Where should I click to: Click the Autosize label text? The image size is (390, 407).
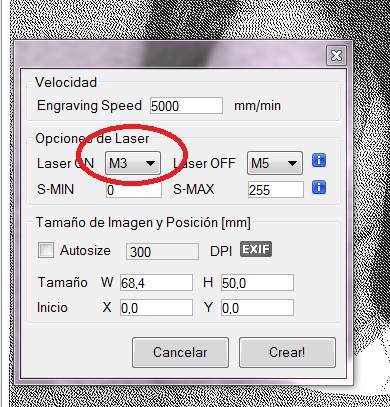click(x=85, y=250)
